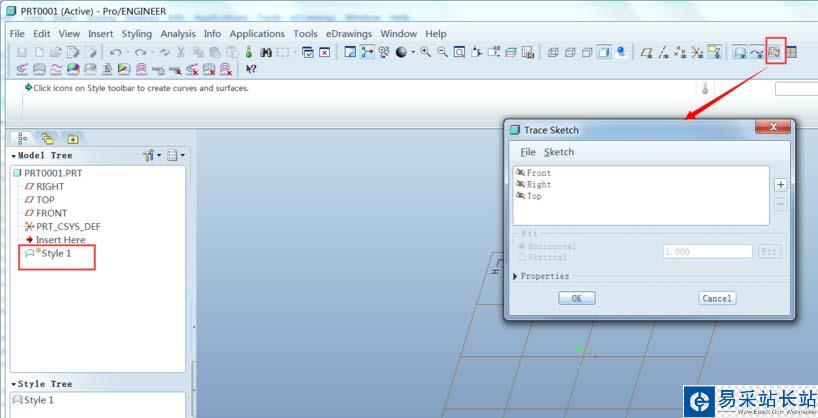Image resolution: width=818 pixels, height=418 pixels.
Task: Click the Zoom In magnifier icon
Action: [x=426, y=52]
